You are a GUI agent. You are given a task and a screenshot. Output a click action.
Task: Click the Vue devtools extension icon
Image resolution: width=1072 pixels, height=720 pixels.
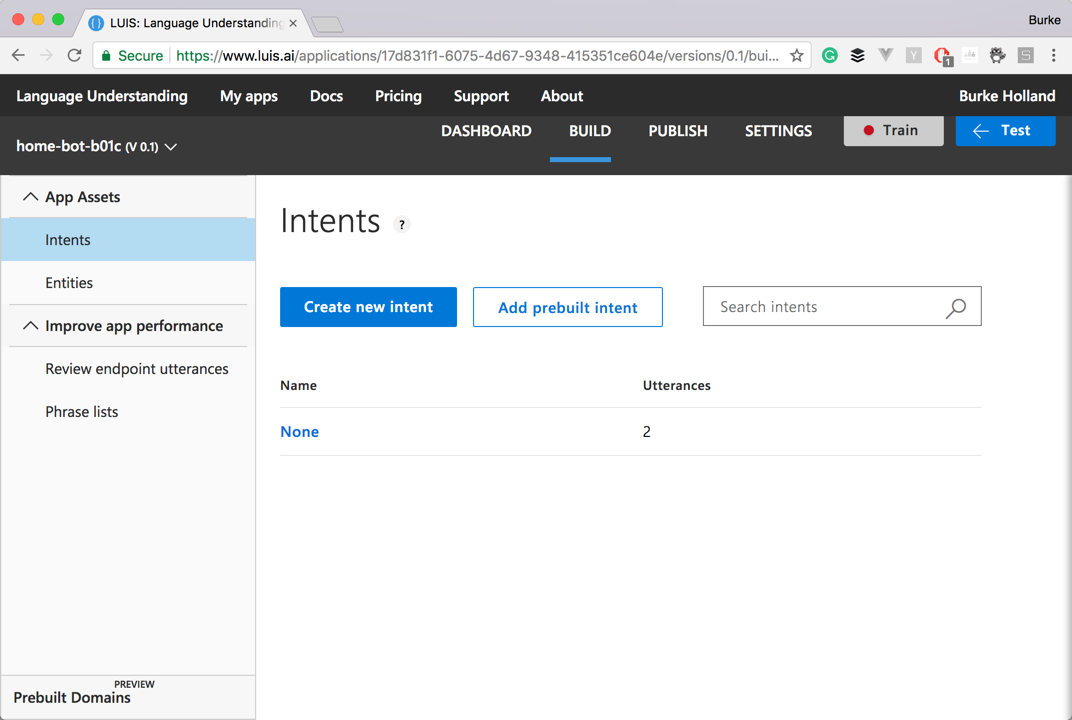[885, 56]
